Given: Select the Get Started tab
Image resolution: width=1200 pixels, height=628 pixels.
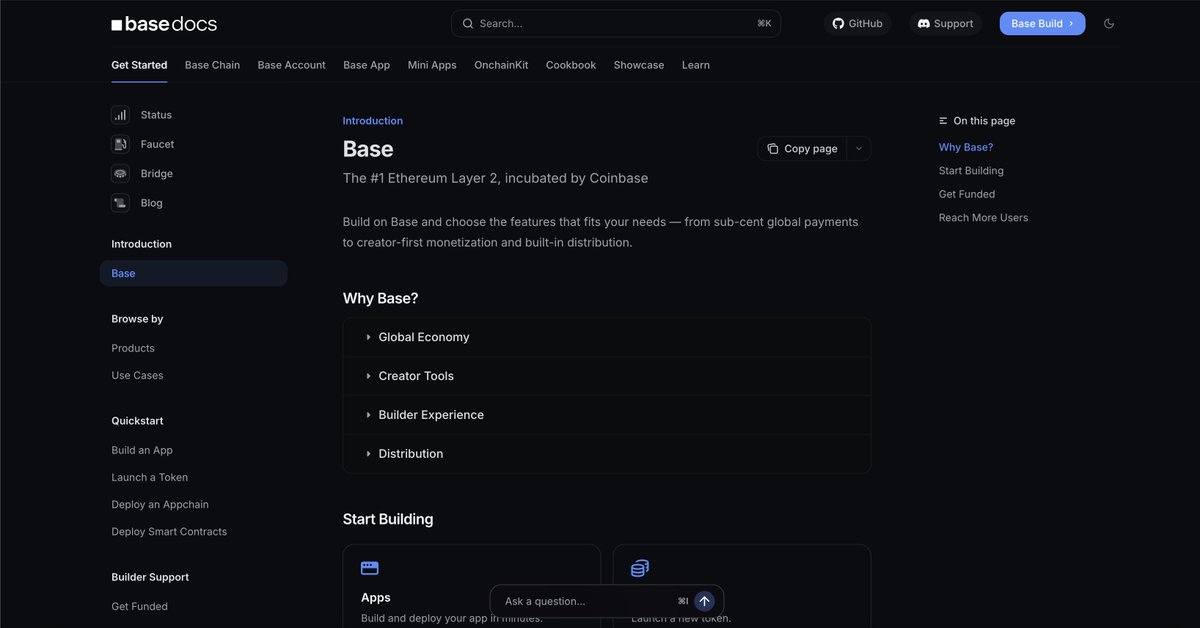Looking at the screenshot, I should tap(139, 65).
